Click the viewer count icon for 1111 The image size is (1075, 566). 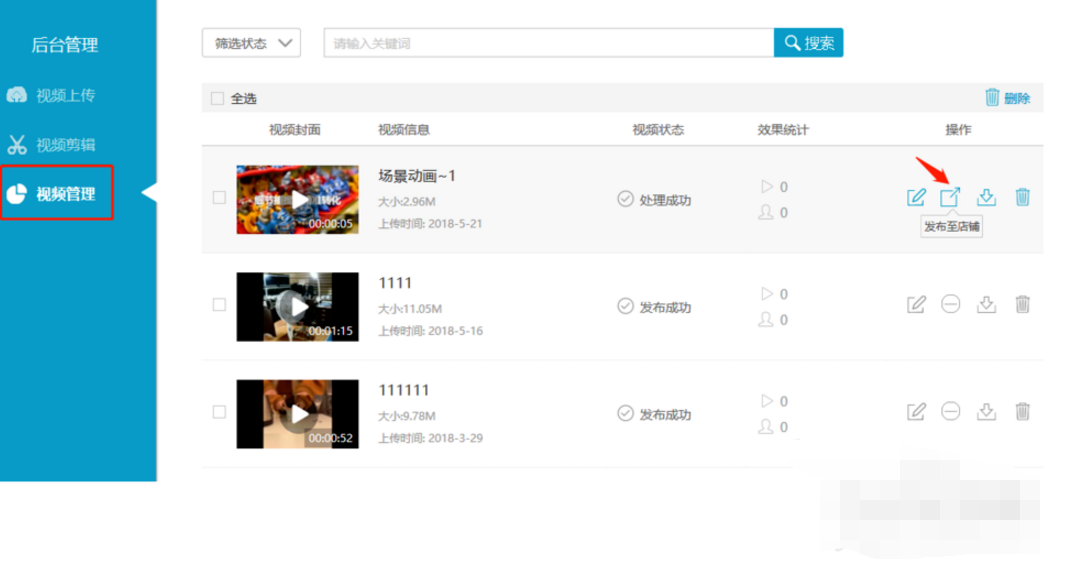(766, 319)
